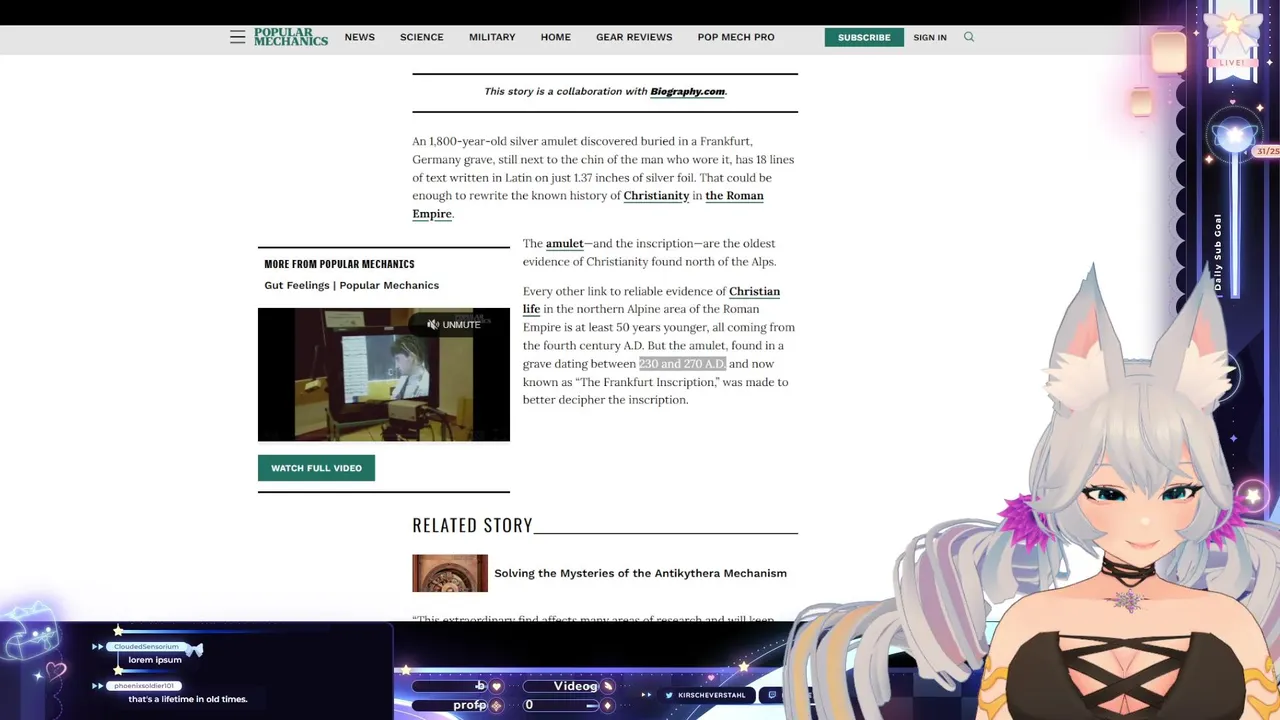
Task: Click the Daily Sub Goal progress bar
Action: (1235, 225)
